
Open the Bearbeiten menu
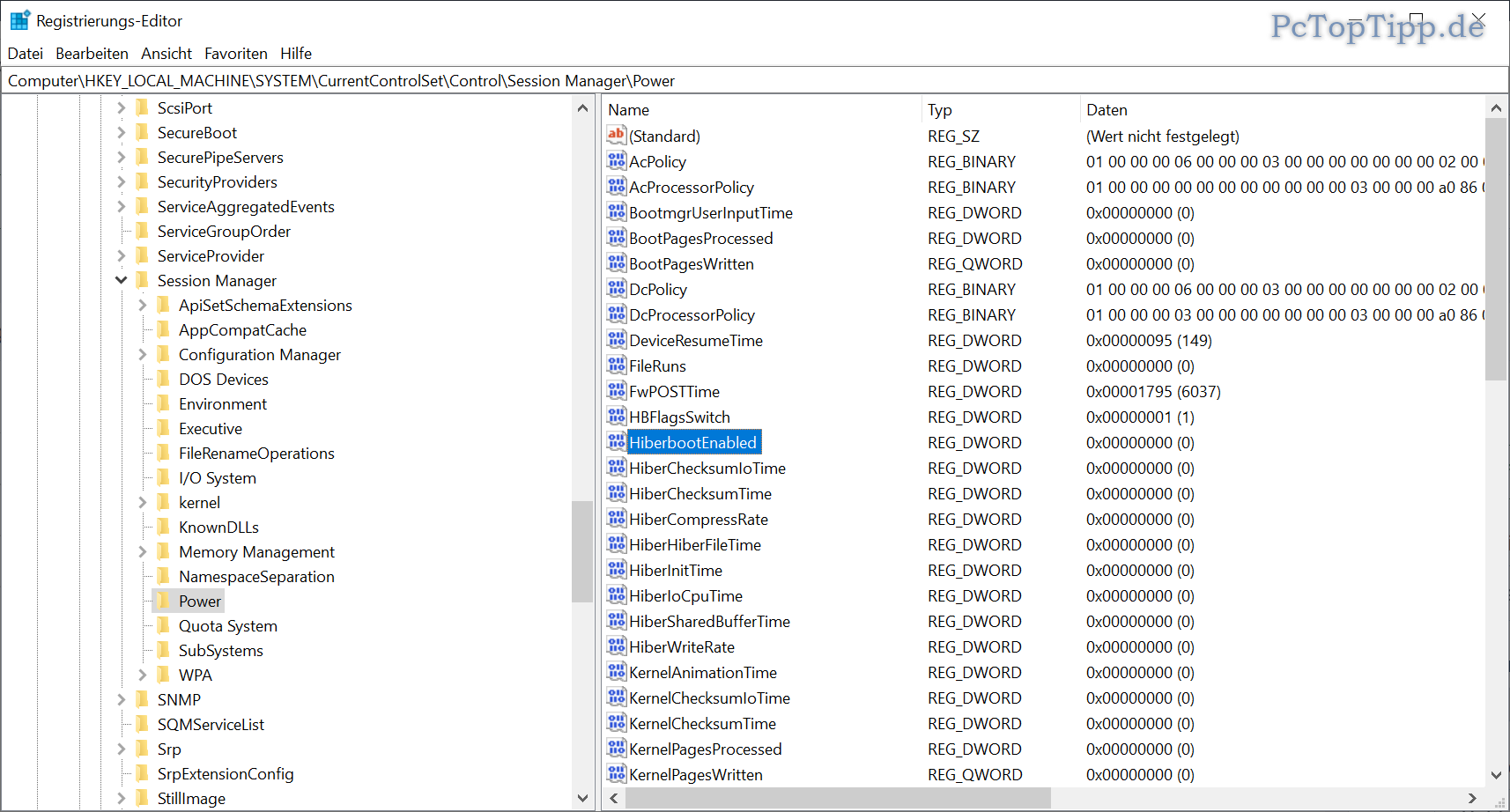[x=92, y=54]
